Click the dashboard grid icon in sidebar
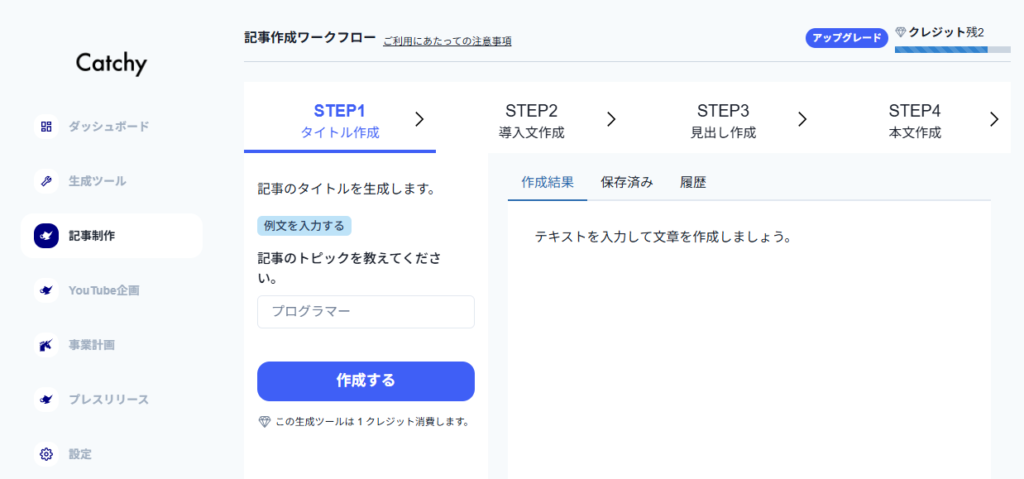Viewport: 1024px width, 479px height. (46, 127)
